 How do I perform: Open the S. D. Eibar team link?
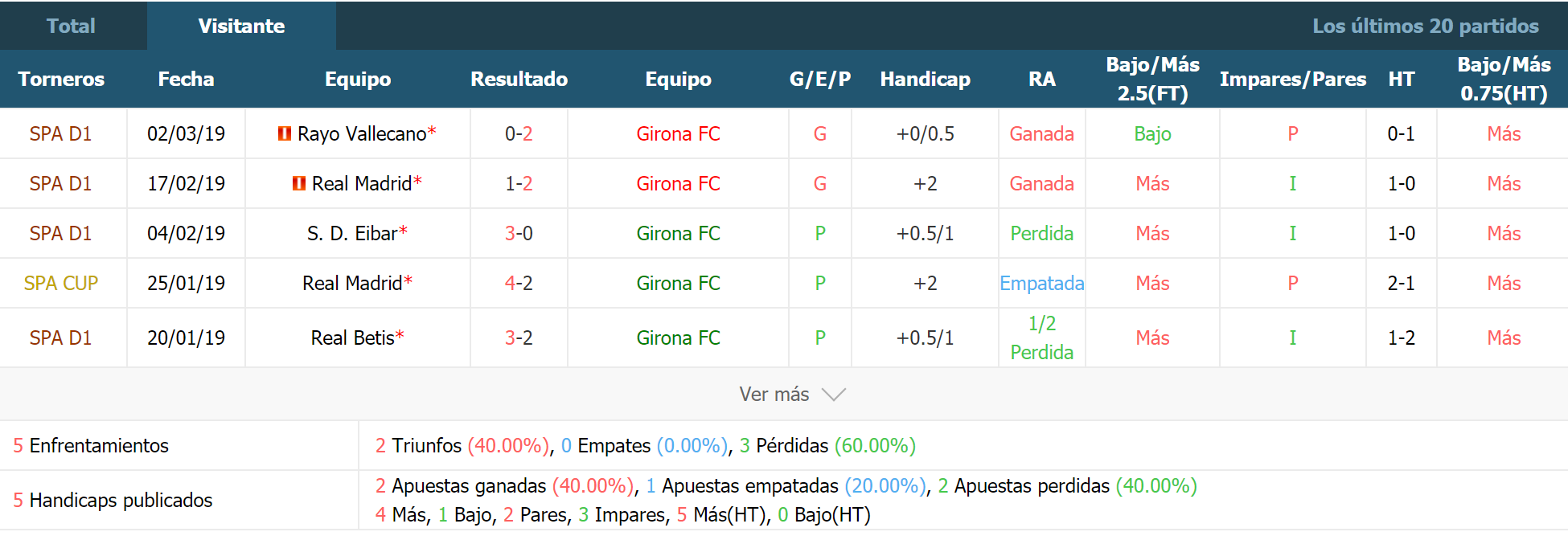coord(352,233)
